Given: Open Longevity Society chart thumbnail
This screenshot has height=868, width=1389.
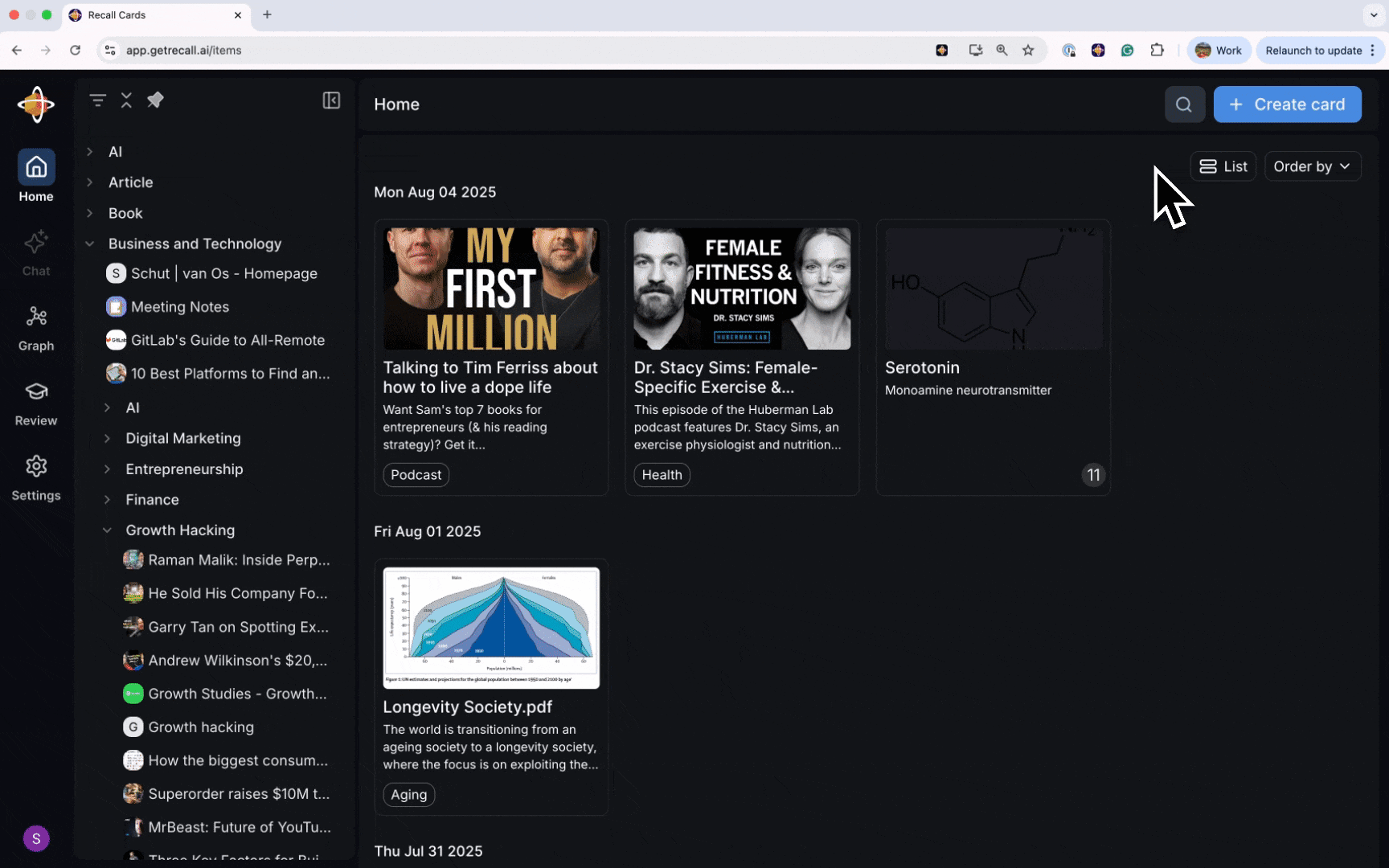Looking at the screenshot, I should (491, 628).
